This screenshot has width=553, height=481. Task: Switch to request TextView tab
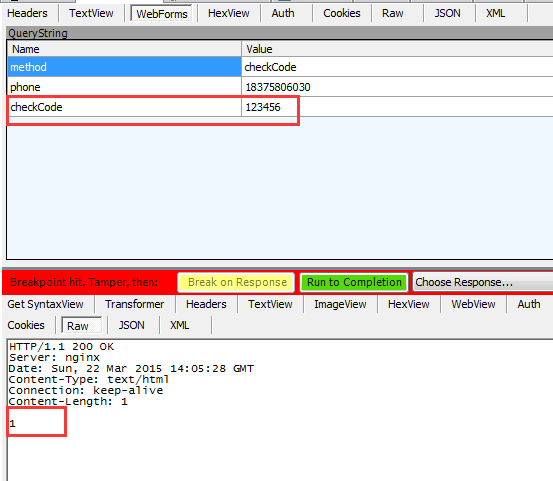pyautogui.click(x=91, y=13)
